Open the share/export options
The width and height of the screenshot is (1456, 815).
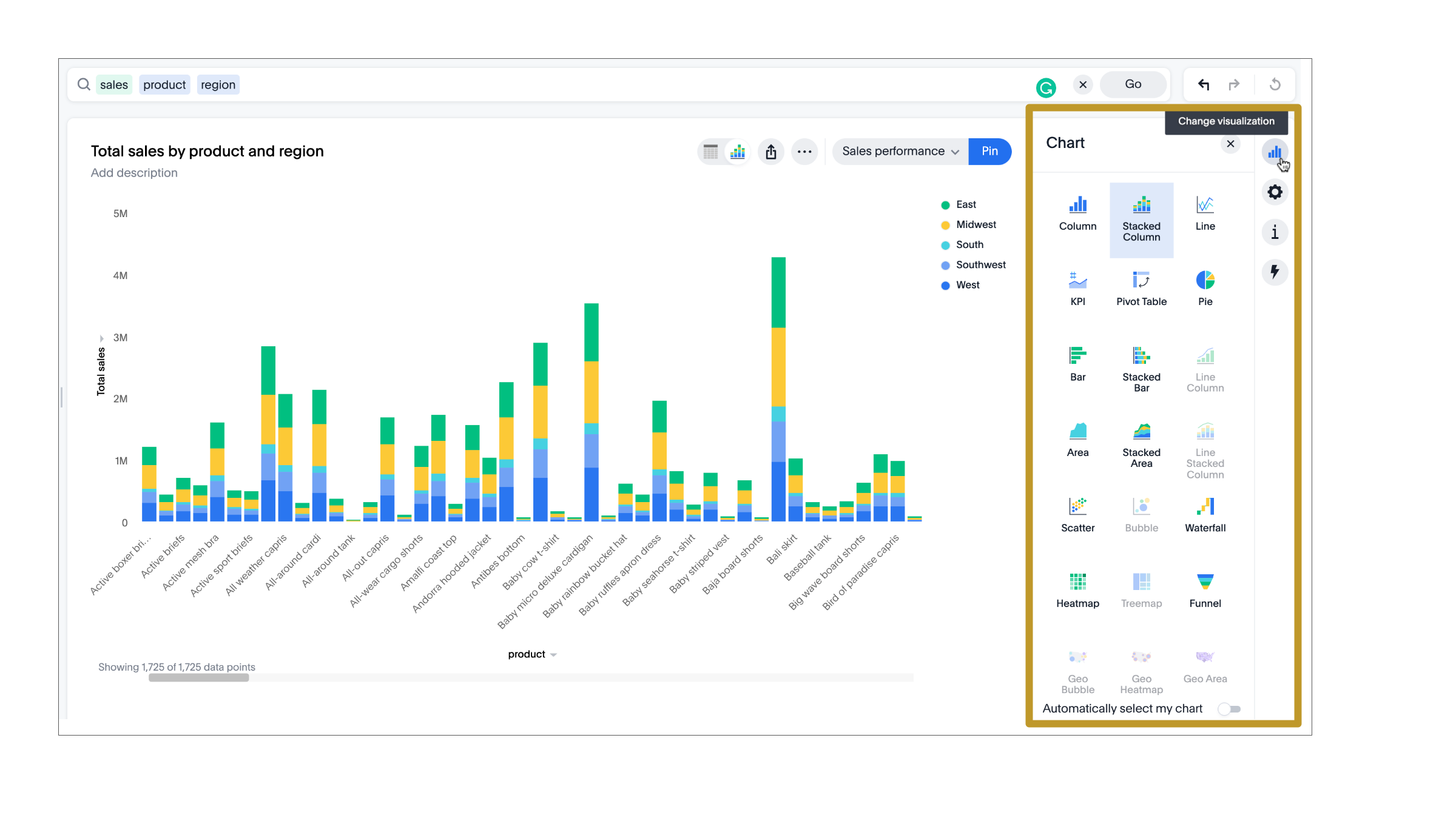(771, 152)
